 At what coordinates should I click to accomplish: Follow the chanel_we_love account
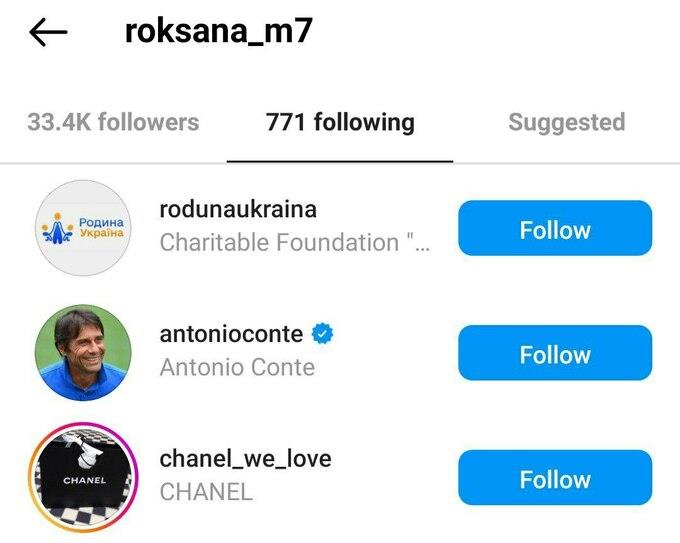point(555,479)
